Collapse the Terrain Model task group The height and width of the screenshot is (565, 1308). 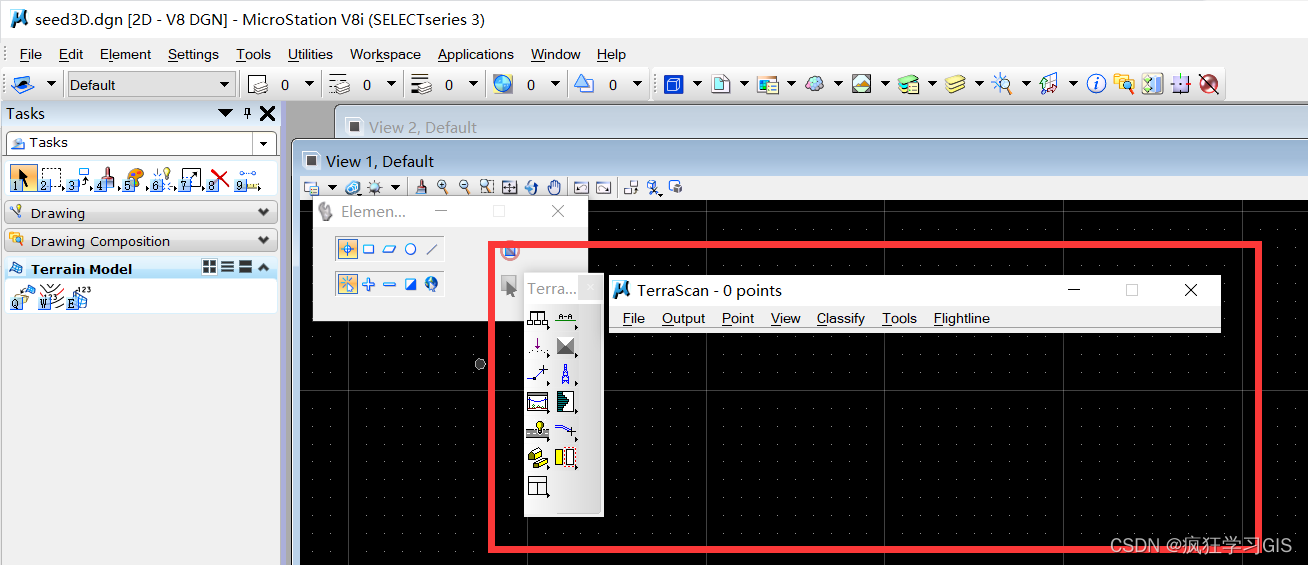pyautogui.click(x=264, y=268)
